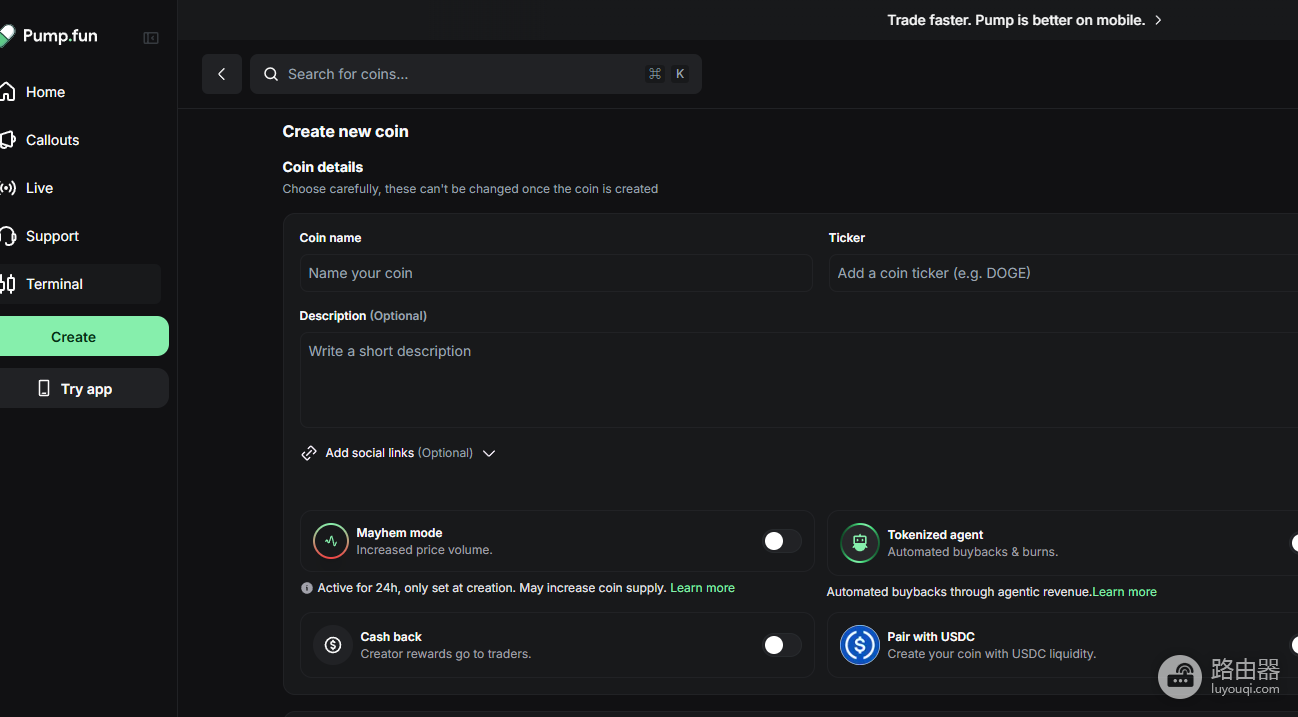Click the Pump.fun pill logo
This screenshot has height=717, width=1298.
[x=7, y=36]
